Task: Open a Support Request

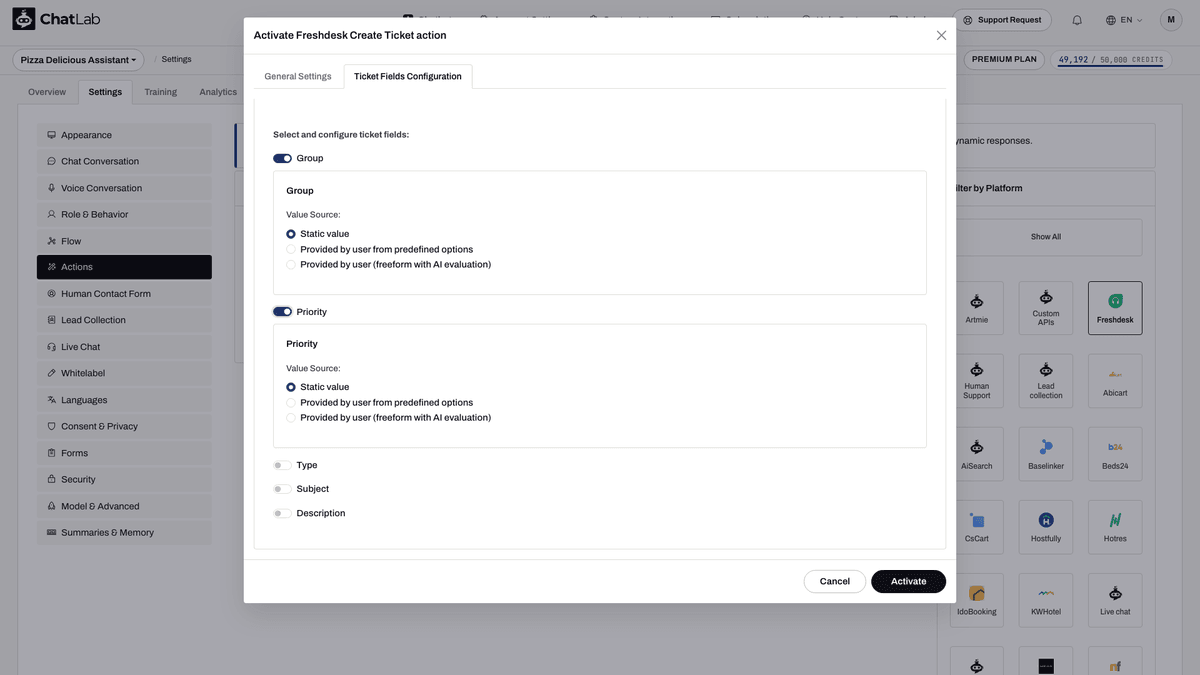Action: [x=1001, y=20]
